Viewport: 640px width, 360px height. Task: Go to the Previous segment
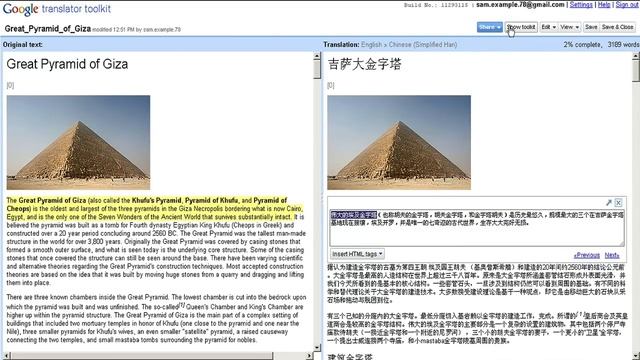pyautogui.click(x=587, y=256)
